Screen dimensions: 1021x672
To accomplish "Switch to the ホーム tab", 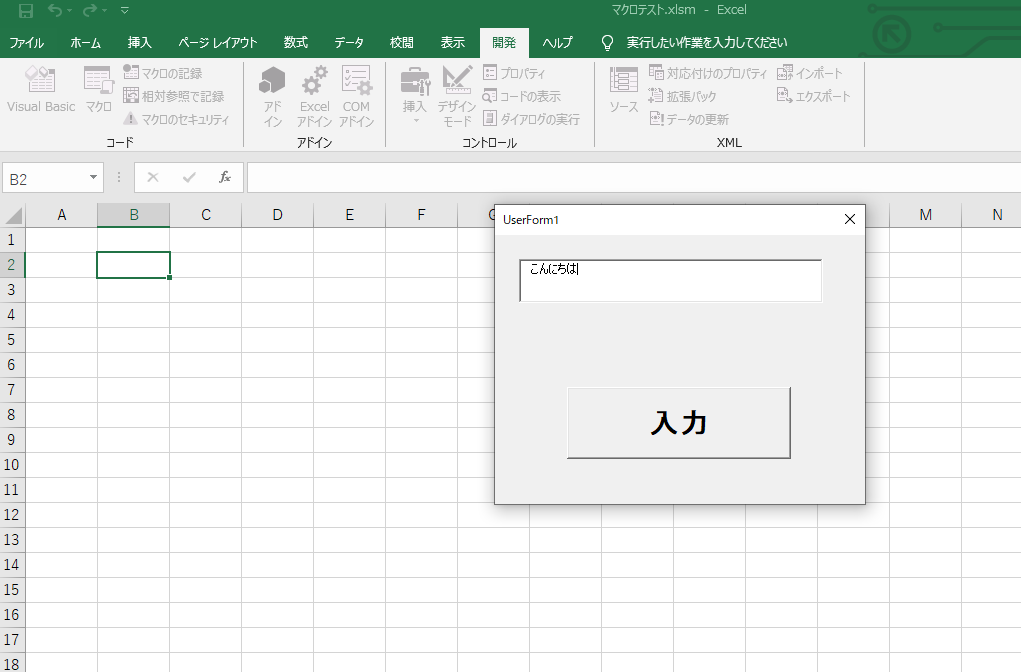I will (86, 42).
